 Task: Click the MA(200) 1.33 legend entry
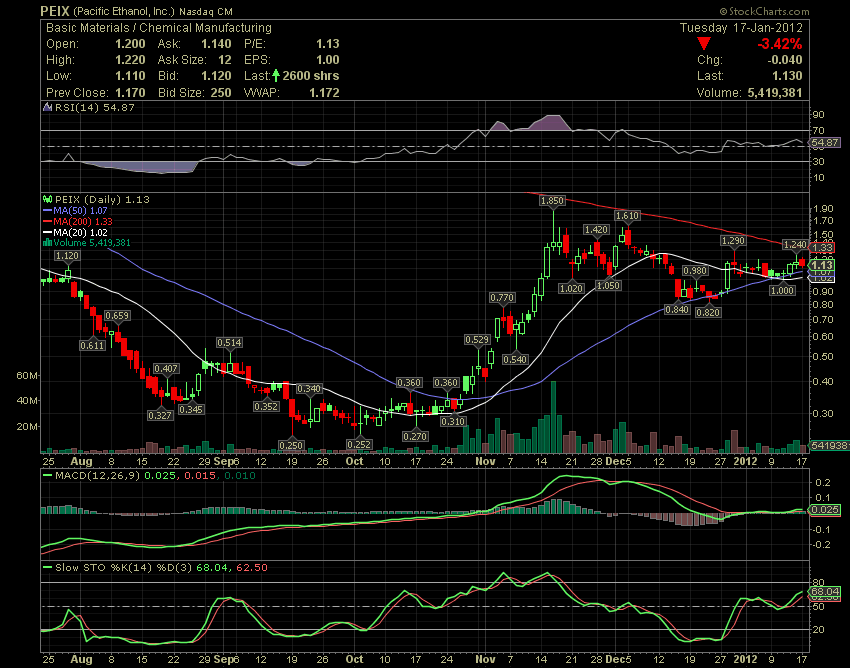(x=78, y=221)
